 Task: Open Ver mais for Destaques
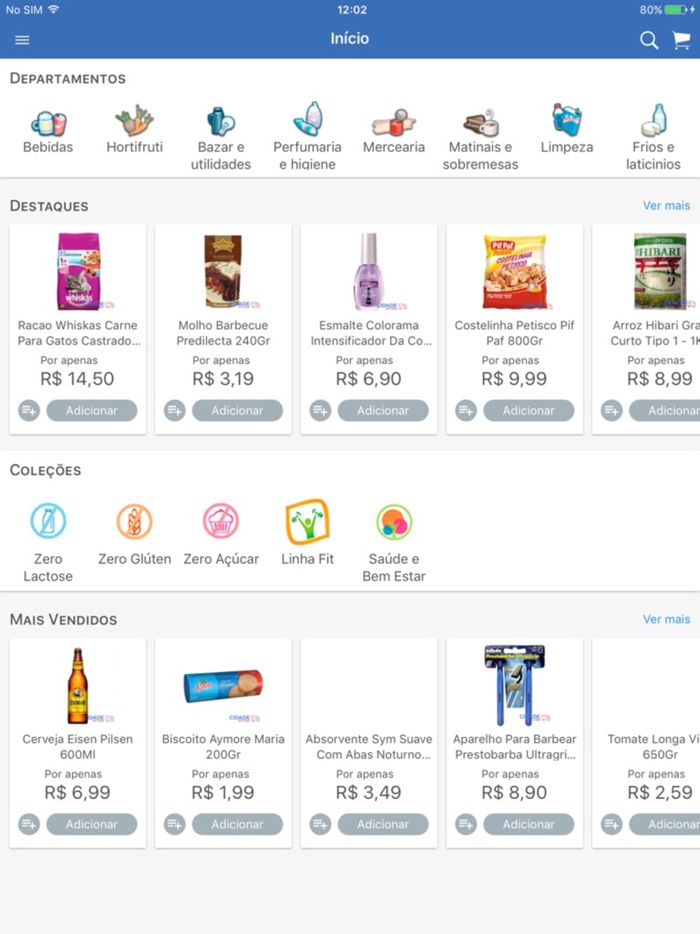[x=666, y=205]
